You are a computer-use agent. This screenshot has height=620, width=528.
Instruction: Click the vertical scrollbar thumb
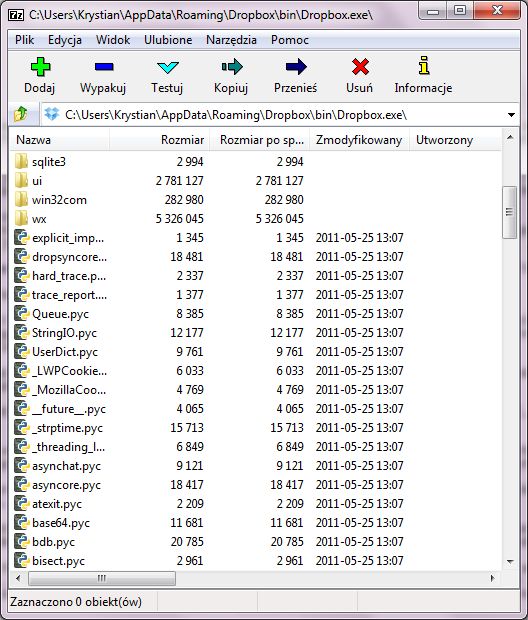[x=509, y=212]
